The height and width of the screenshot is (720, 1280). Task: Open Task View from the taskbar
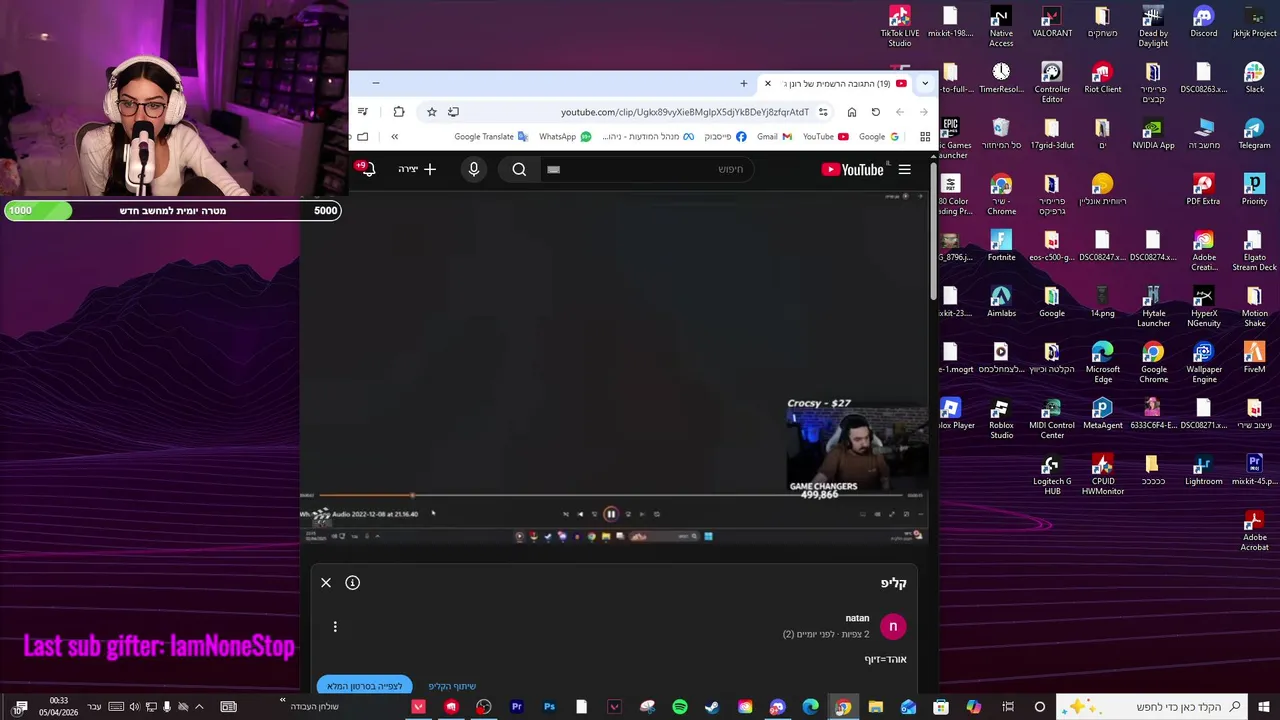click(x=1008, y=707)
